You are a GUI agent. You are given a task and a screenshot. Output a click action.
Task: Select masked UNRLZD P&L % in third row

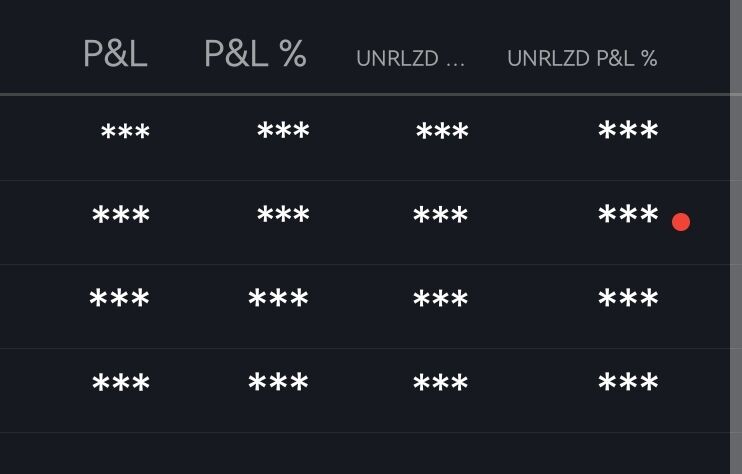tap(628, 298)
